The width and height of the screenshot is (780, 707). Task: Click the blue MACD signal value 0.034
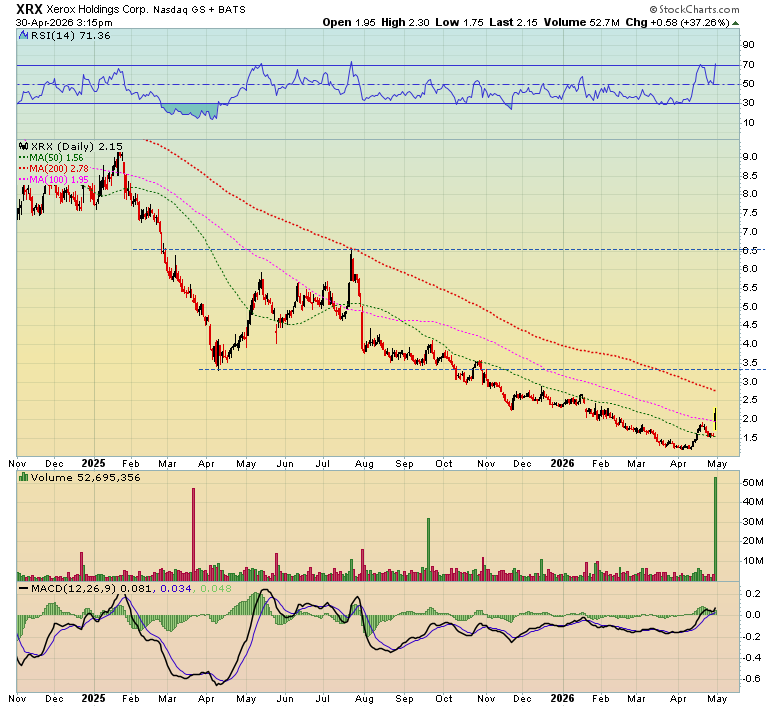click(x=176, y=588)
